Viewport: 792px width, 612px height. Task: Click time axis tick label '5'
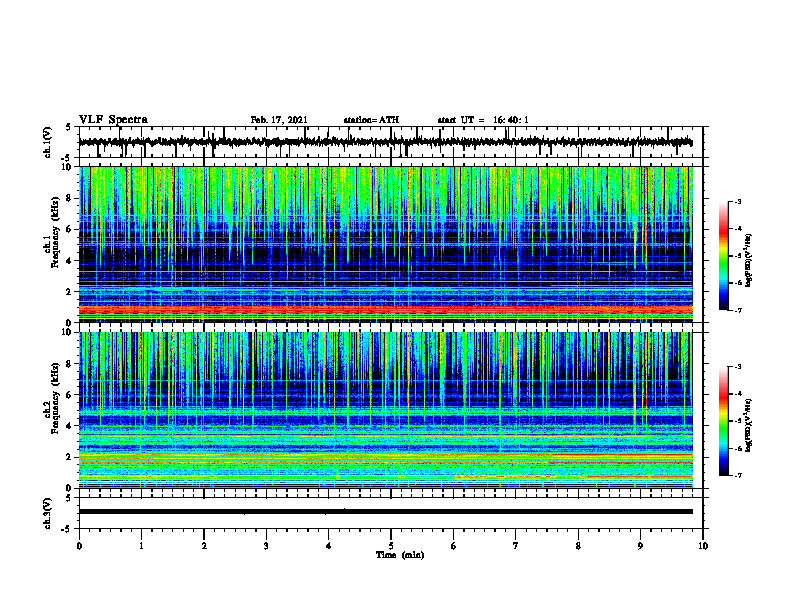(x=391, y=546)
